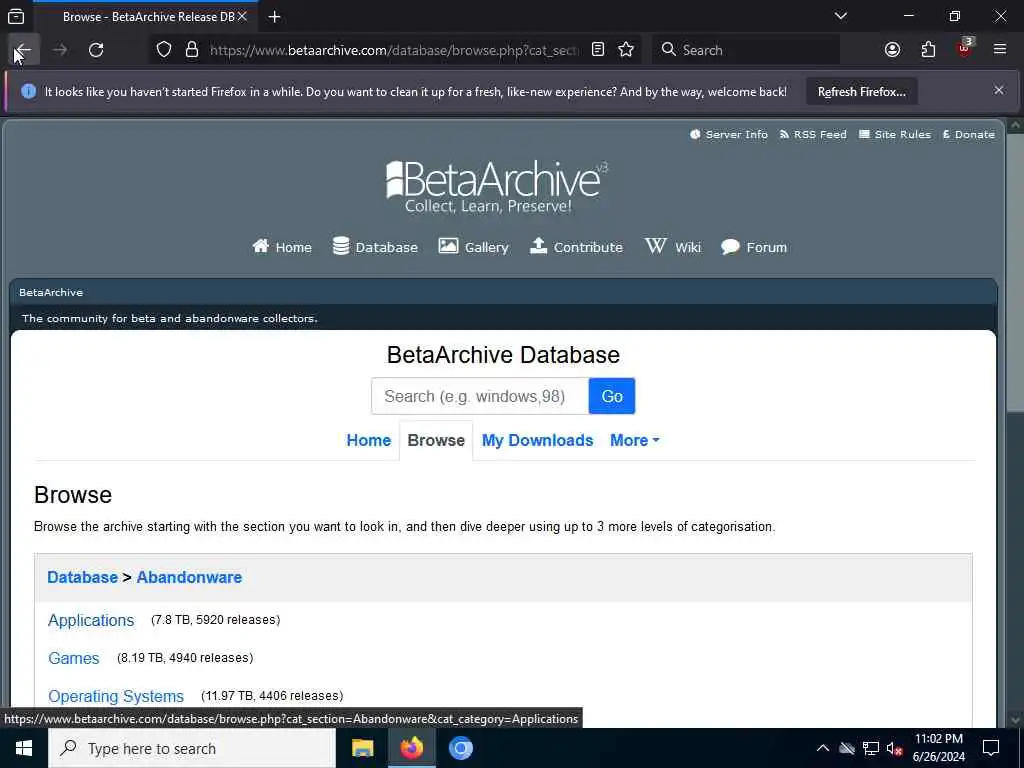
Task: Open the Applications category
Action: coord(91,620)
